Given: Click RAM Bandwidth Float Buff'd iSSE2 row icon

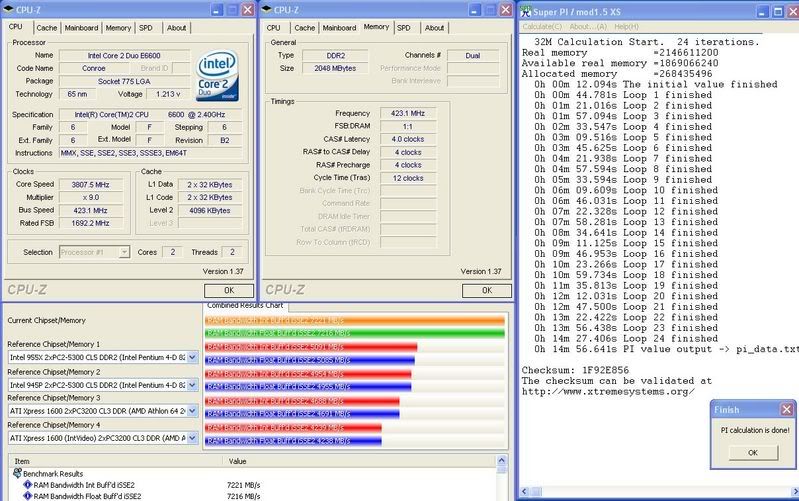Looking at the screenshot, I should click(x=28, y=496).
